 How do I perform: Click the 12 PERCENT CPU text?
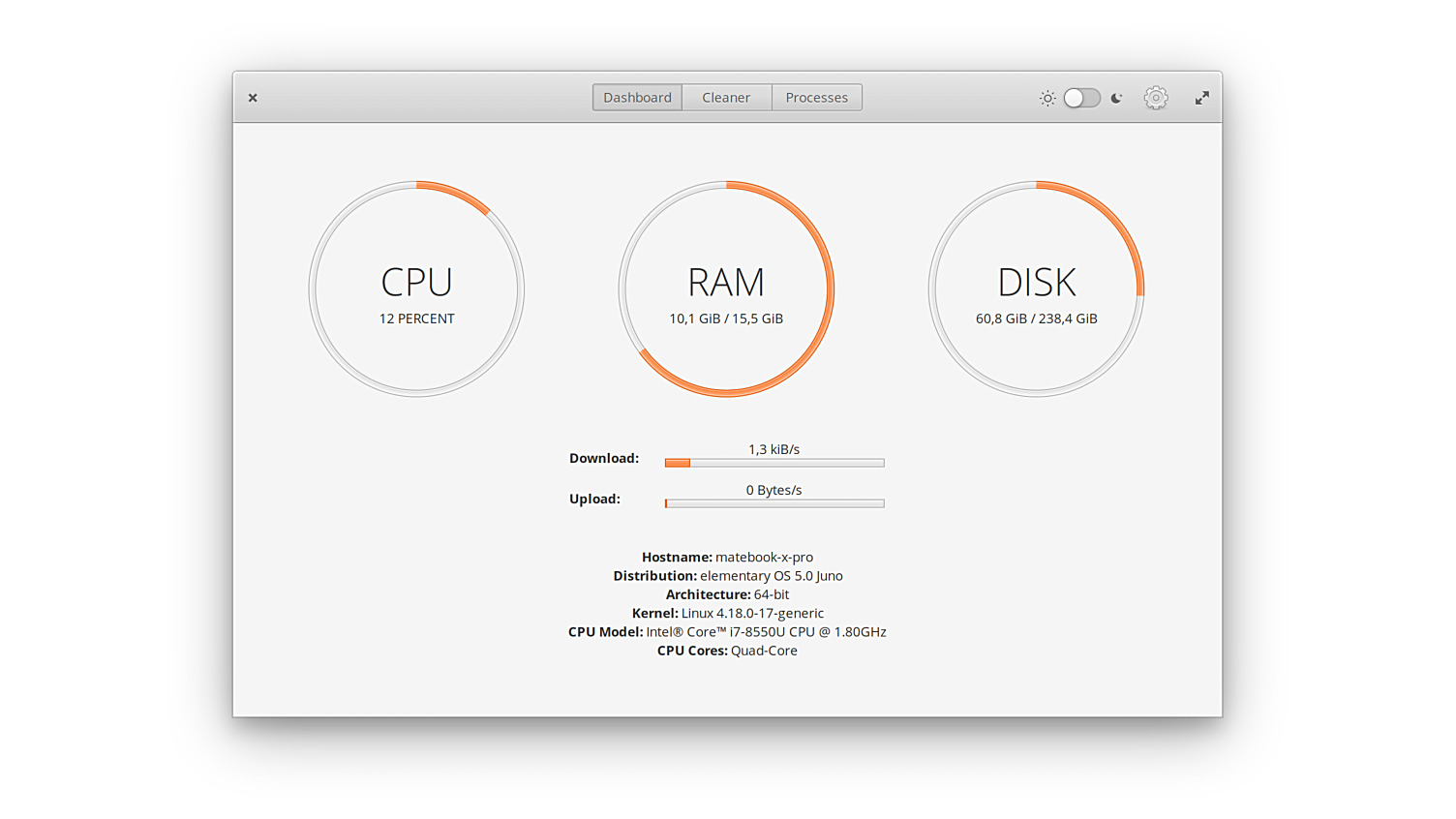coord(416,318)
